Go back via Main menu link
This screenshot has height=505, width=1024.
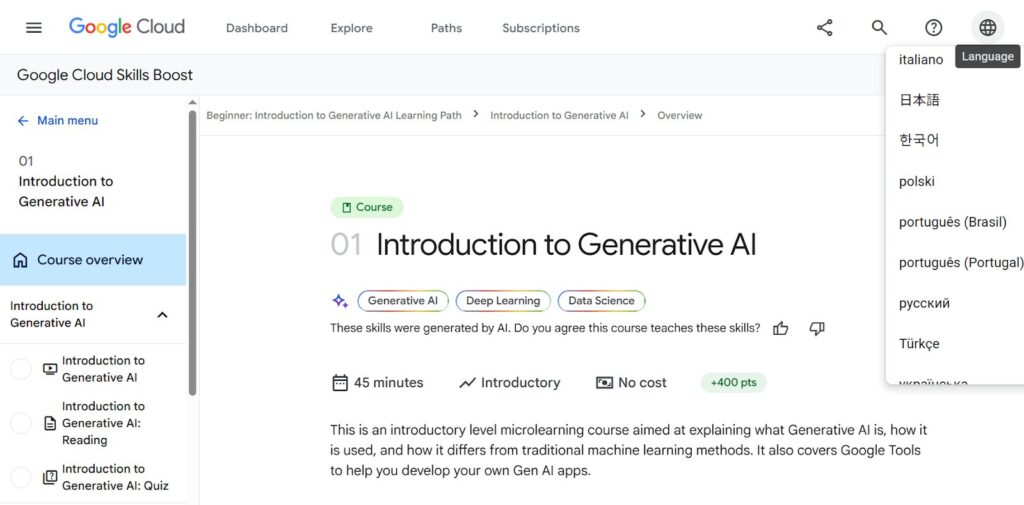pos(57,120)
